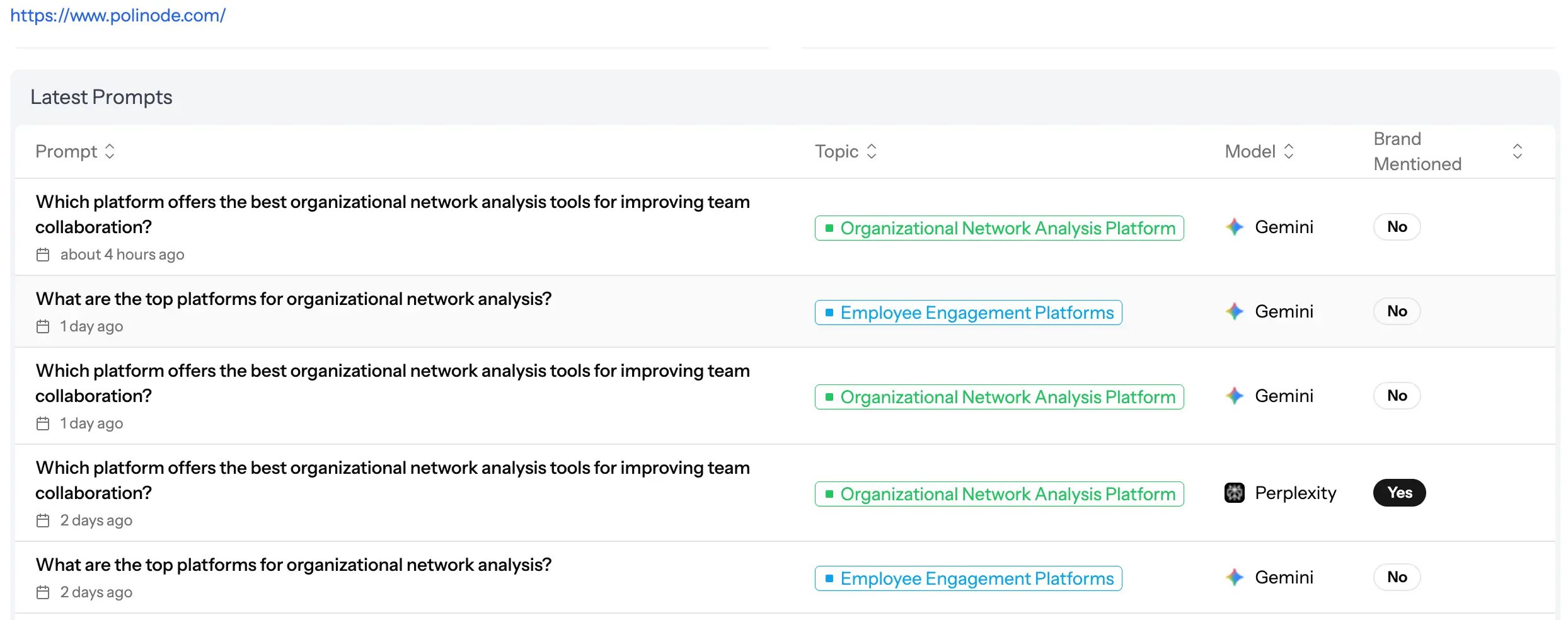
Task: Click Gemini icon in third row
Action: (x=1234, y=396)
